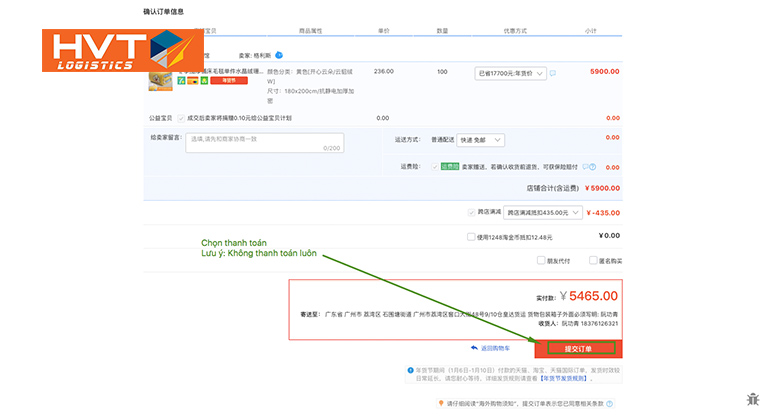Open the 年货节发货规则 link
The height and width of the screenshot is (416, 770).
(564, 379)
